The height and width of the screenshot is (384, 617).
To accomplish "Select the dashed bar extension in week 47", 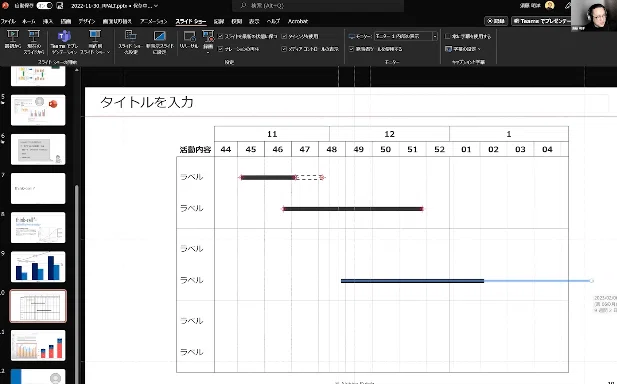I will [309, 177].
